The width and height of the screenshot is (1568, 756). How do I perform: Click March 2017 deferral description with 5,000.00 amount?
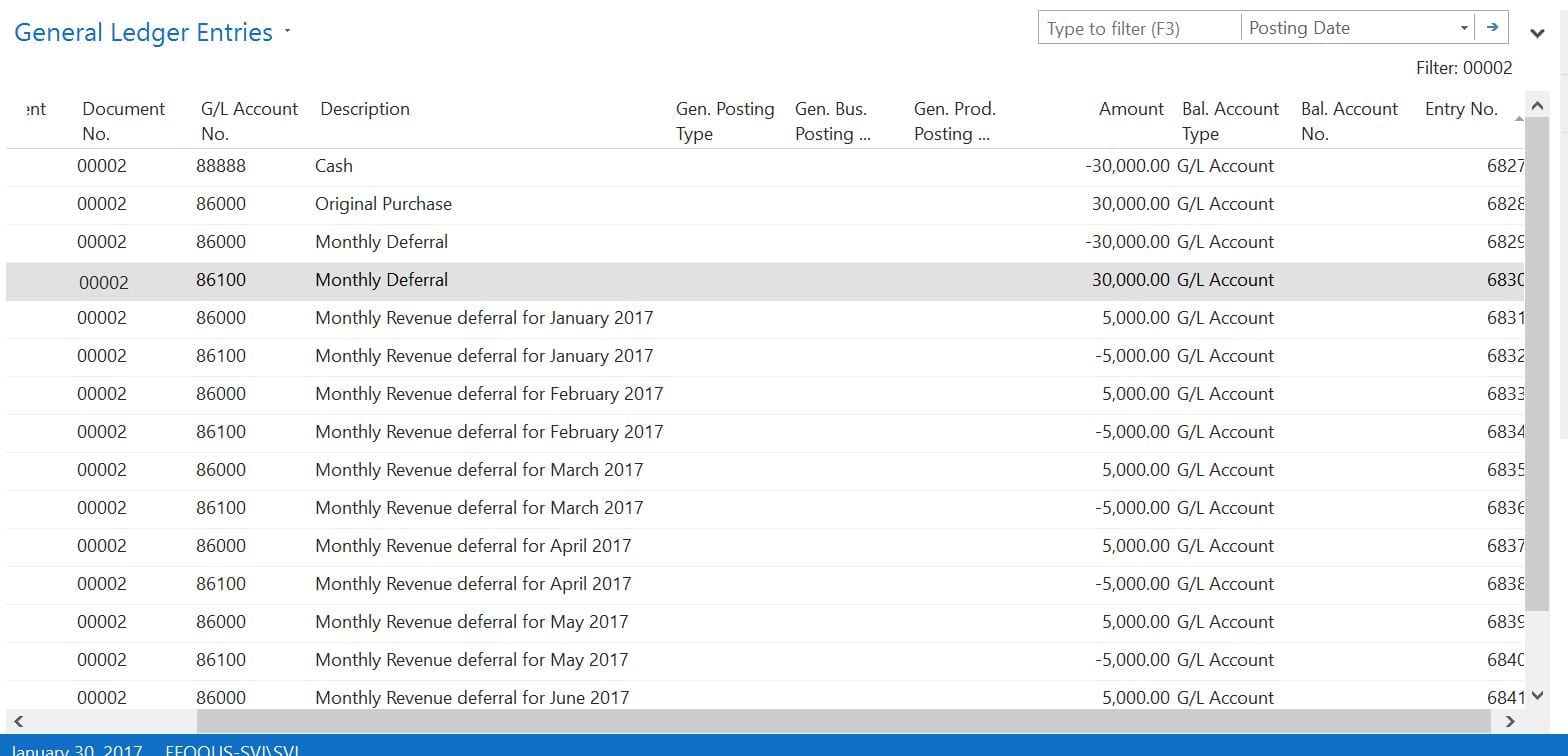pyautogui.click(x=479, y=470)
